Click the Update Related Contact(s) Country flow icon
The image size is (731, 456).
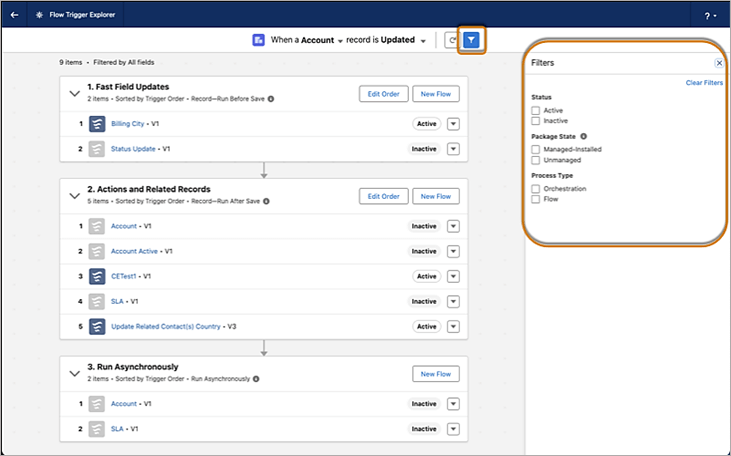point(97,326)
